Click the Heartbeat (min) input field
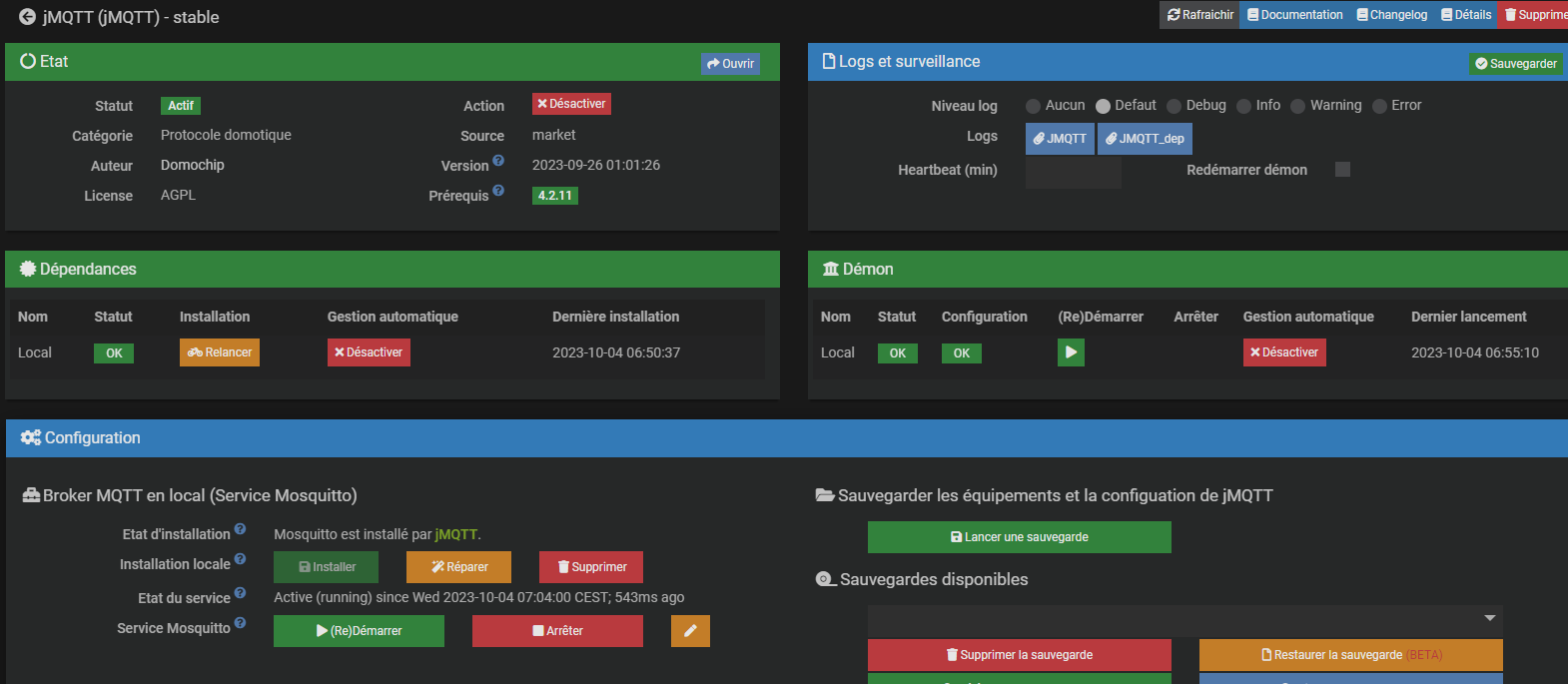This screenshot has width=1568, height=684. (1074, 172)
